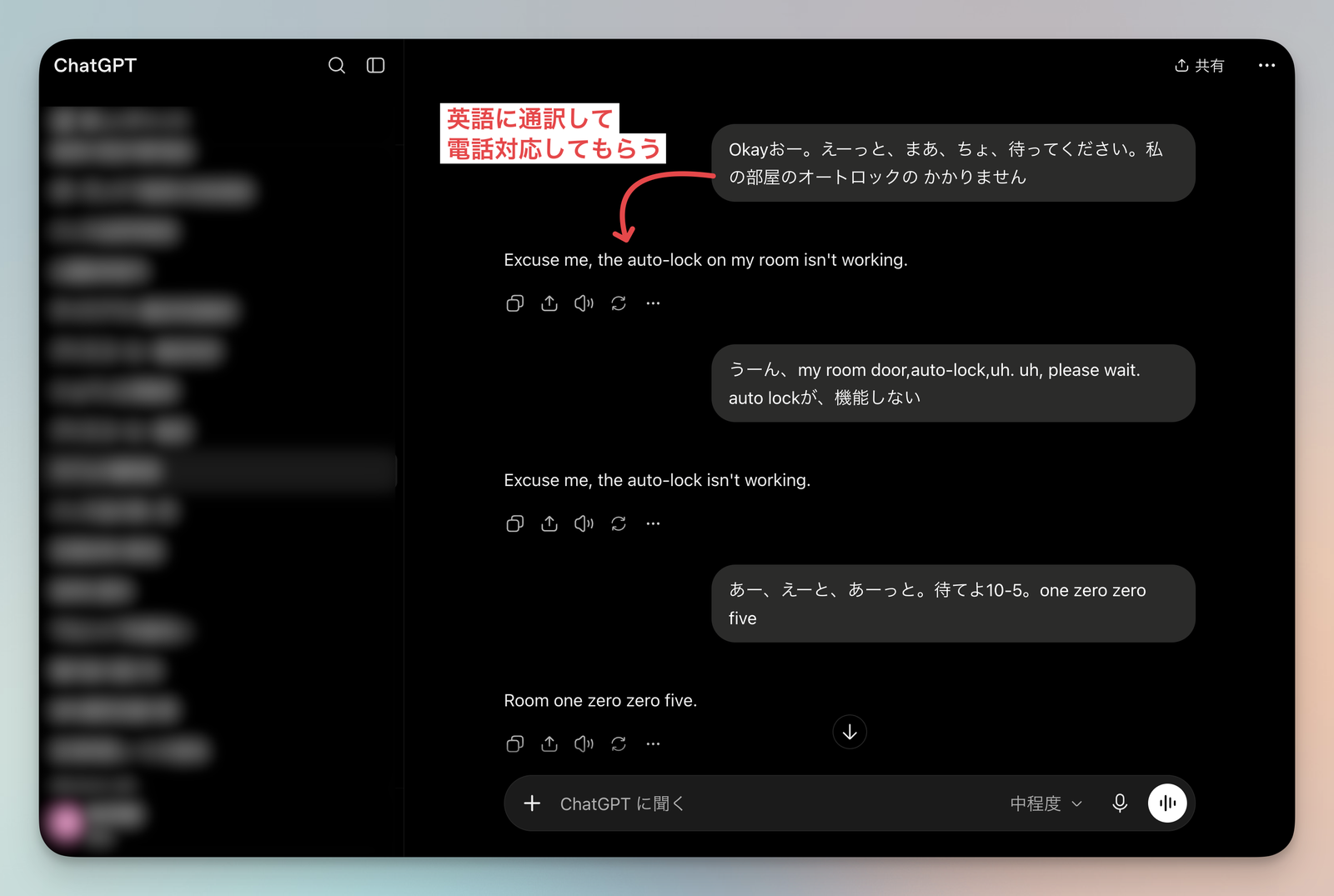Open more options under "Room one zero zero five"
This screenshot has width=1334, height=896.
(653, 743)
